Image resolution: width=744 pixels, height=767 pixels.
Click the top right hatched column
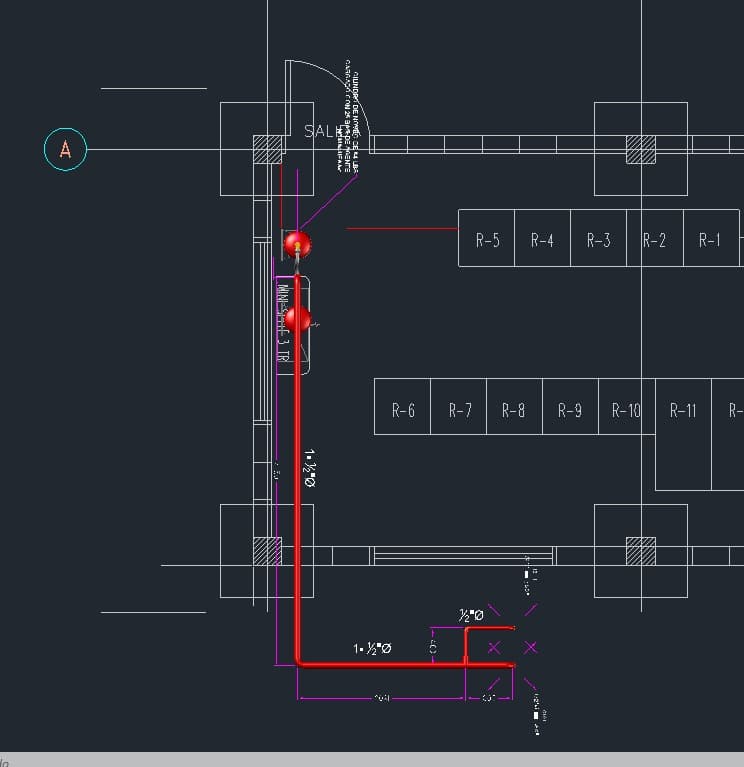click(x=641, y=150)
